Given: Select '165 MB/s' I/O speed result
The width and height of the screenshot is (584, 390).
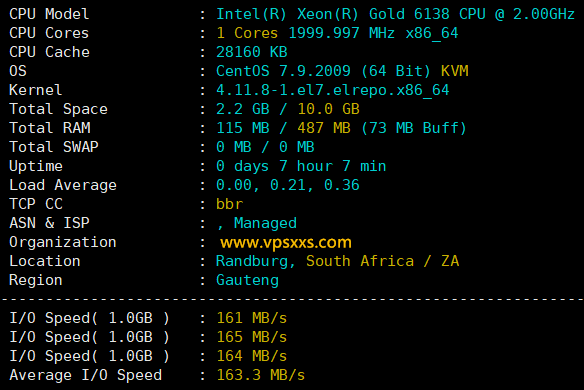Looking at the screenshot, I should 252,337.
